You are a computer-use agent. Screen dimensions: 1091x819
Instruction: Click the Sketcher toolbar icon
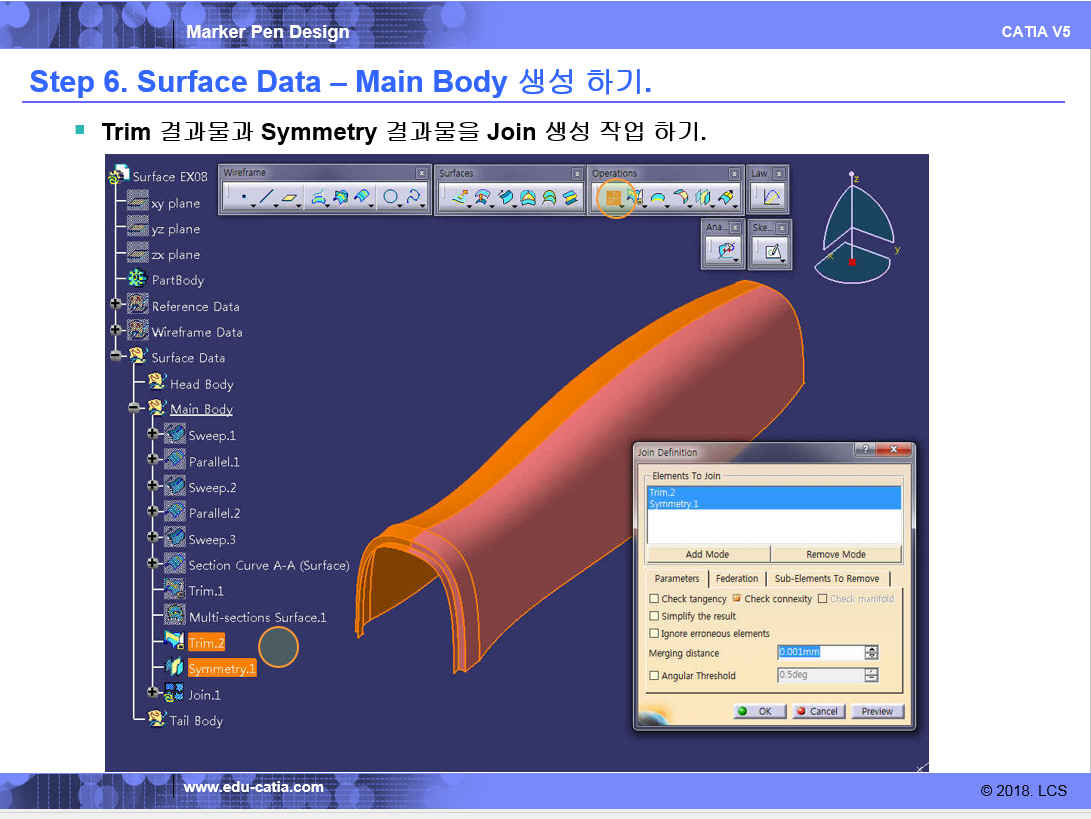[771, 252]
